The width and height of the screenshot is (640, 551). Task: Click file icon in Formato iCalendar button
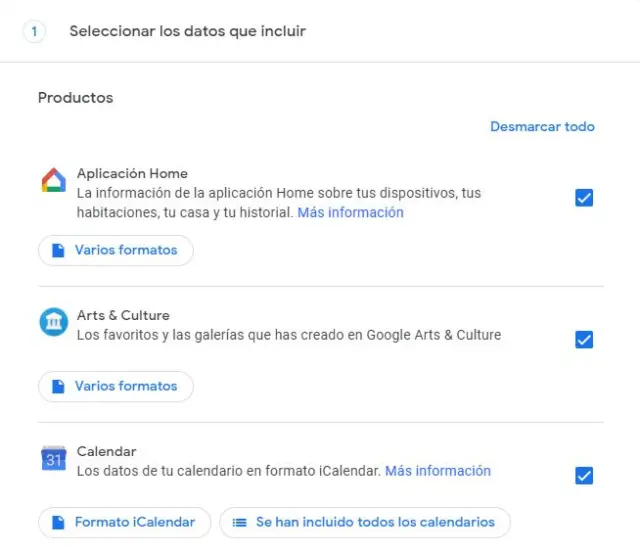click(58, 522)
